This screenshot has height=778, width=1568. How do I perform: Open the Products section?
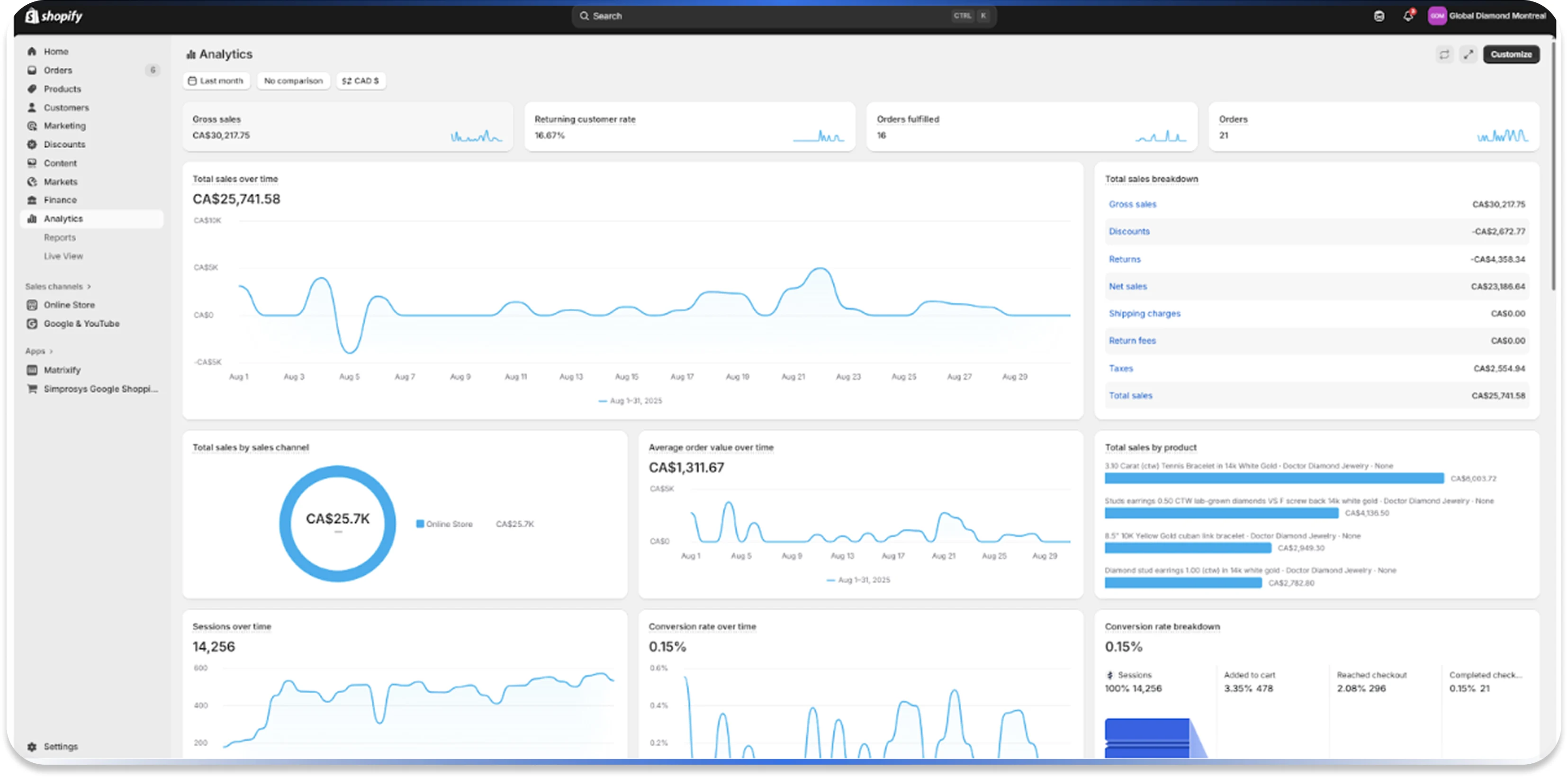62,89
